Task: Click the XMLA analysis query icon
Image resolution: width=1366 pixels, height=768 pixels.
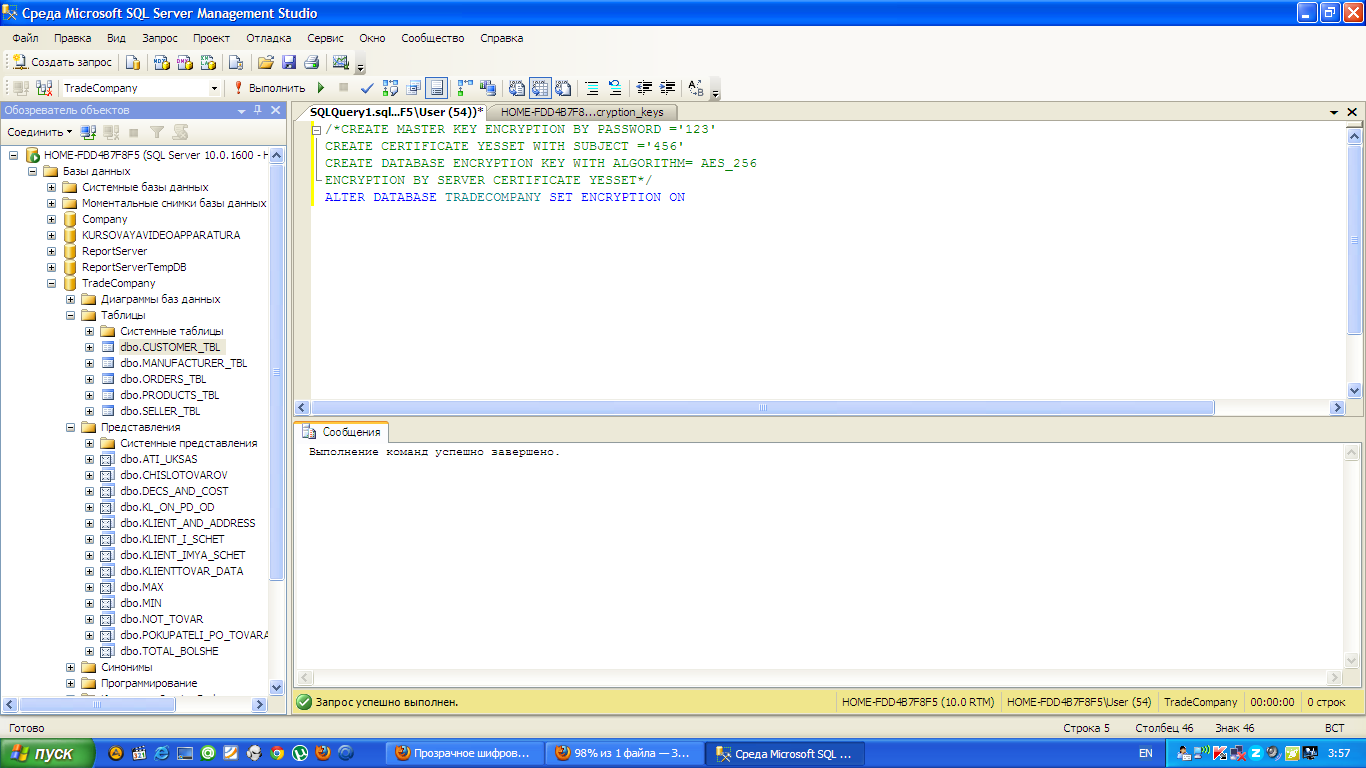Action: [208, 62]
